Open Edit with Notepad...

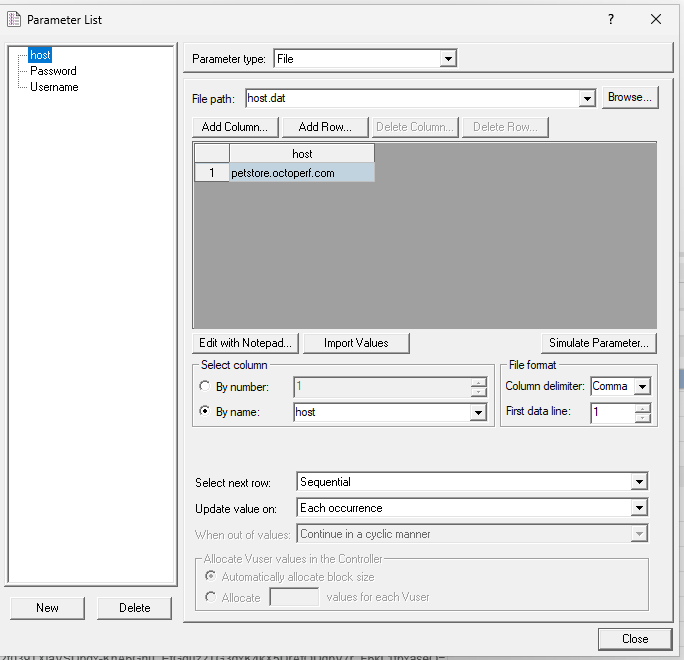pos(245,343)
